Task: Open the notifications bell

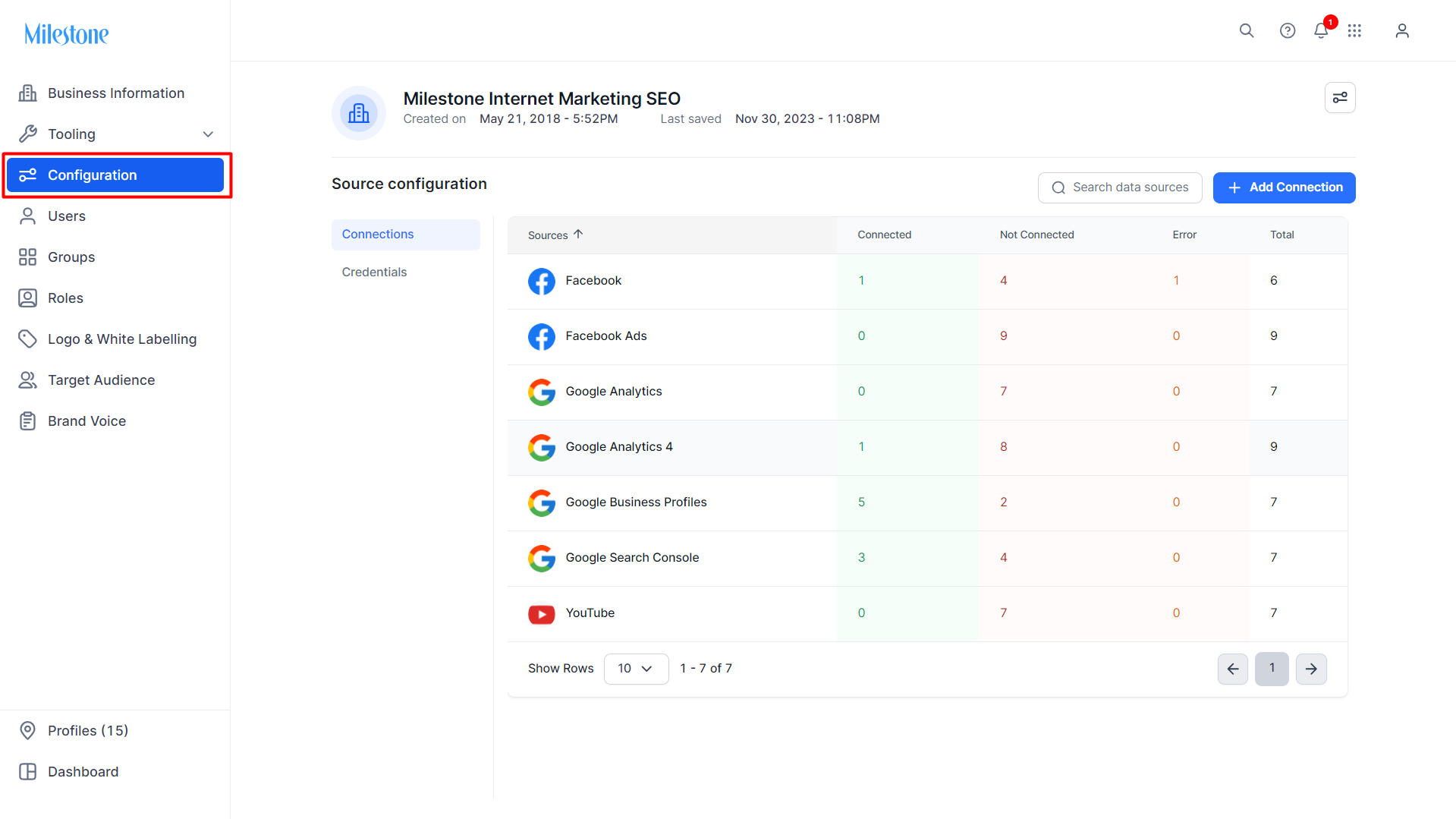Action: pyautogui.click(x=1321, y=30)
